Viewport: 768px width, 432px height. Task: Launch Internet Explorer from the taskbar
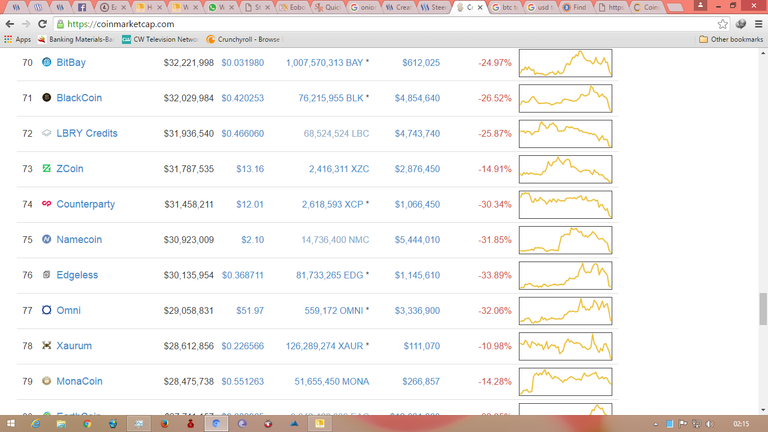(x=35, y=424)
